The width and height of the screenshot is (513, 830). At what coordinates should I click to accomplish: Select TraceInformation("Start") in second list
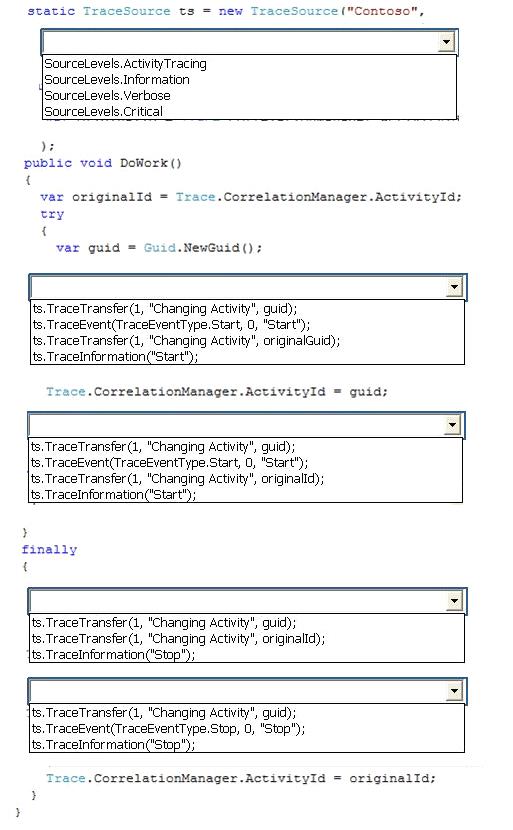point(115,357)
